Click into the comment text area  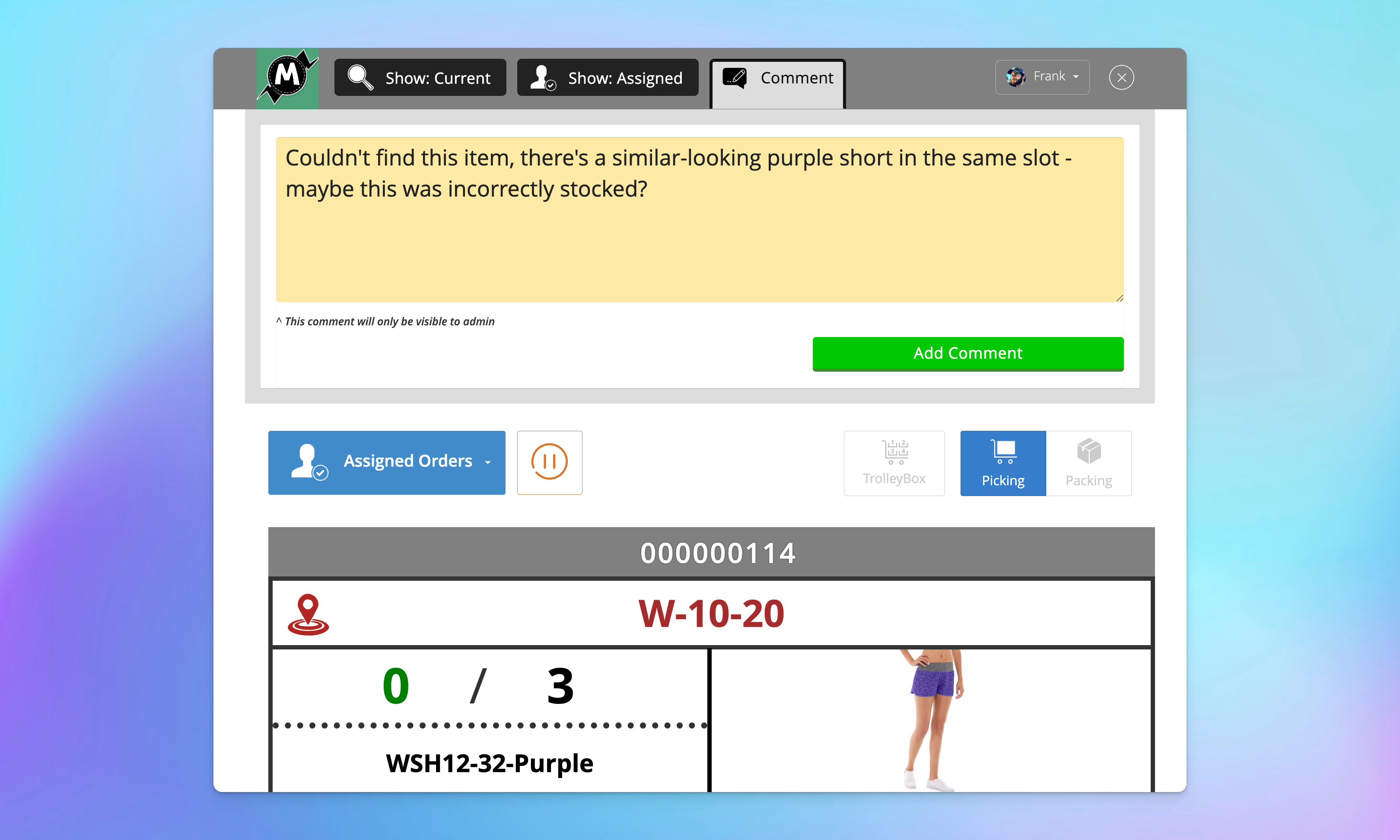coord(700,219)
